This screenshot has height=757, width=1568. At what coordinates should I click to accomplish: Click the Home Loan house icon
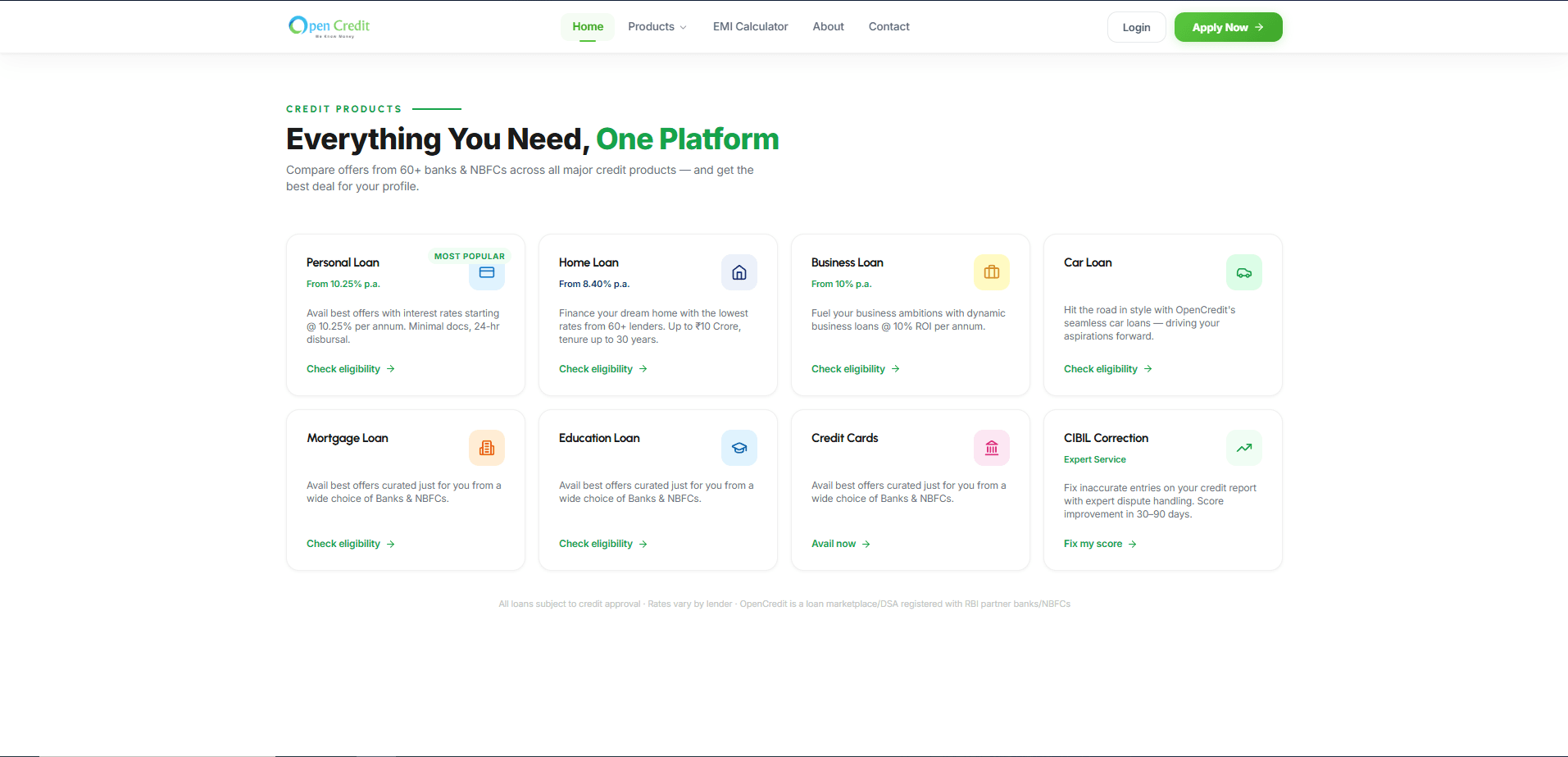click(x=739, y=272)
